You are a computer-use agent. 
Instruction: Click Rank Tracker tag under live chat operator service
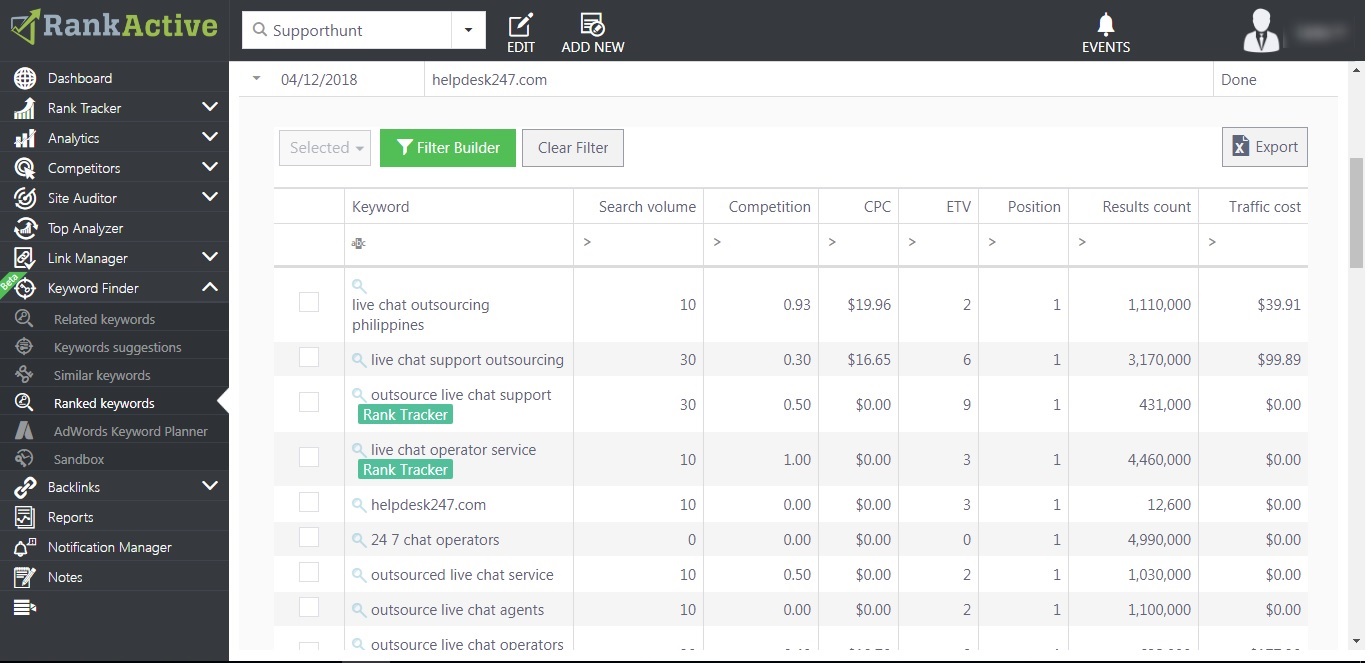pos(405,469)
